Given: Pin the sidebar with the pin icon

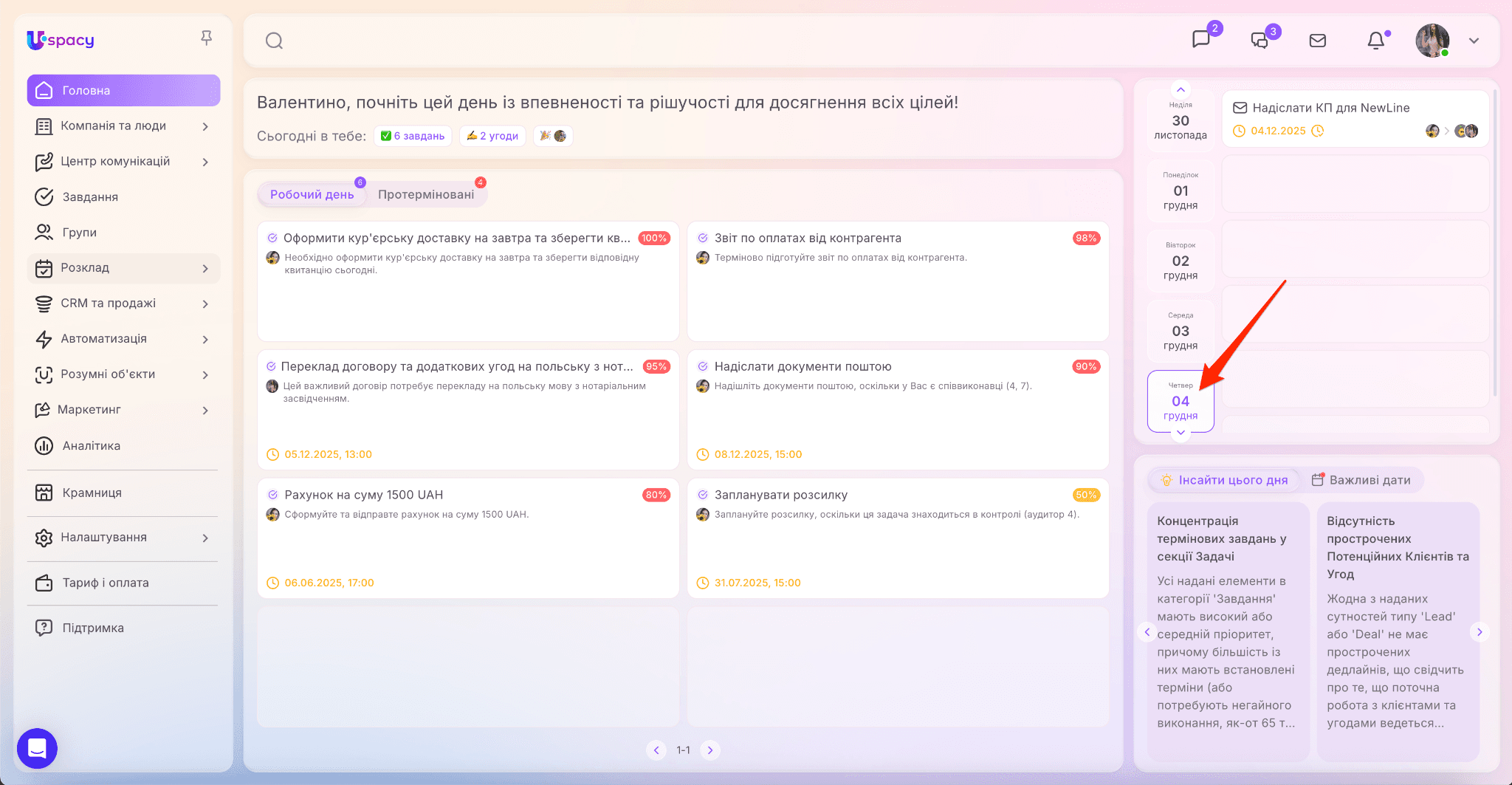Looking at the screenshot, I should 207,38.
